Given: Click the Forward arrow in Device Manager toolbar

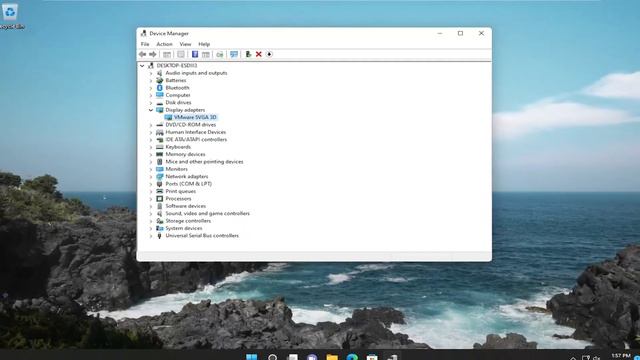Looking at the screenshot, I should pyautogui.click(x=153, y=54).
